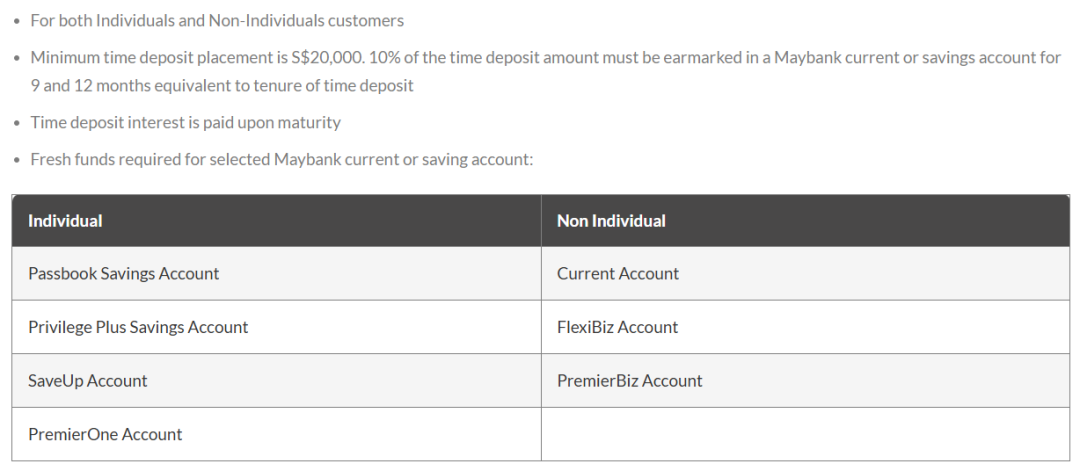Select Passbook Savings Account cell
The width and height of the screenshot is (1080, 471).
124,274
